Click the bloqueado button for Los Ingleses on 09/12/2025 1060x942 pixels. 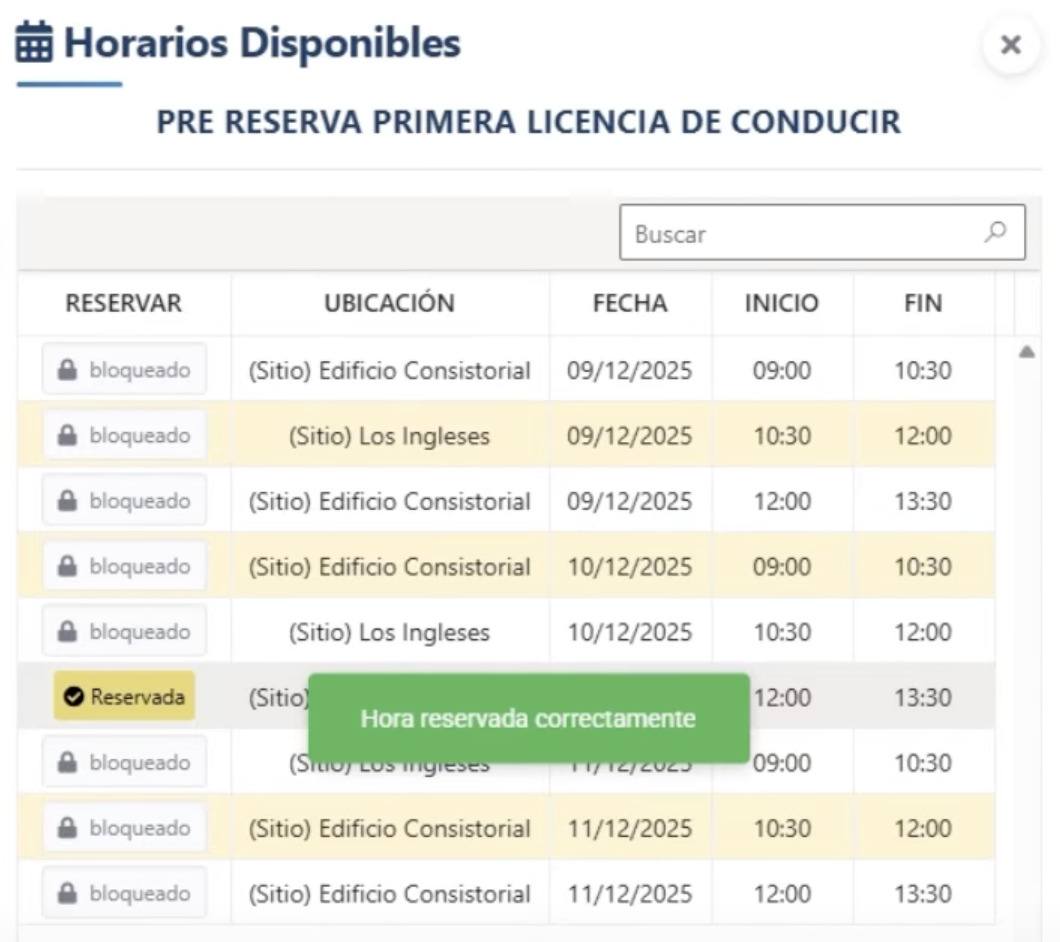(123, 435)
